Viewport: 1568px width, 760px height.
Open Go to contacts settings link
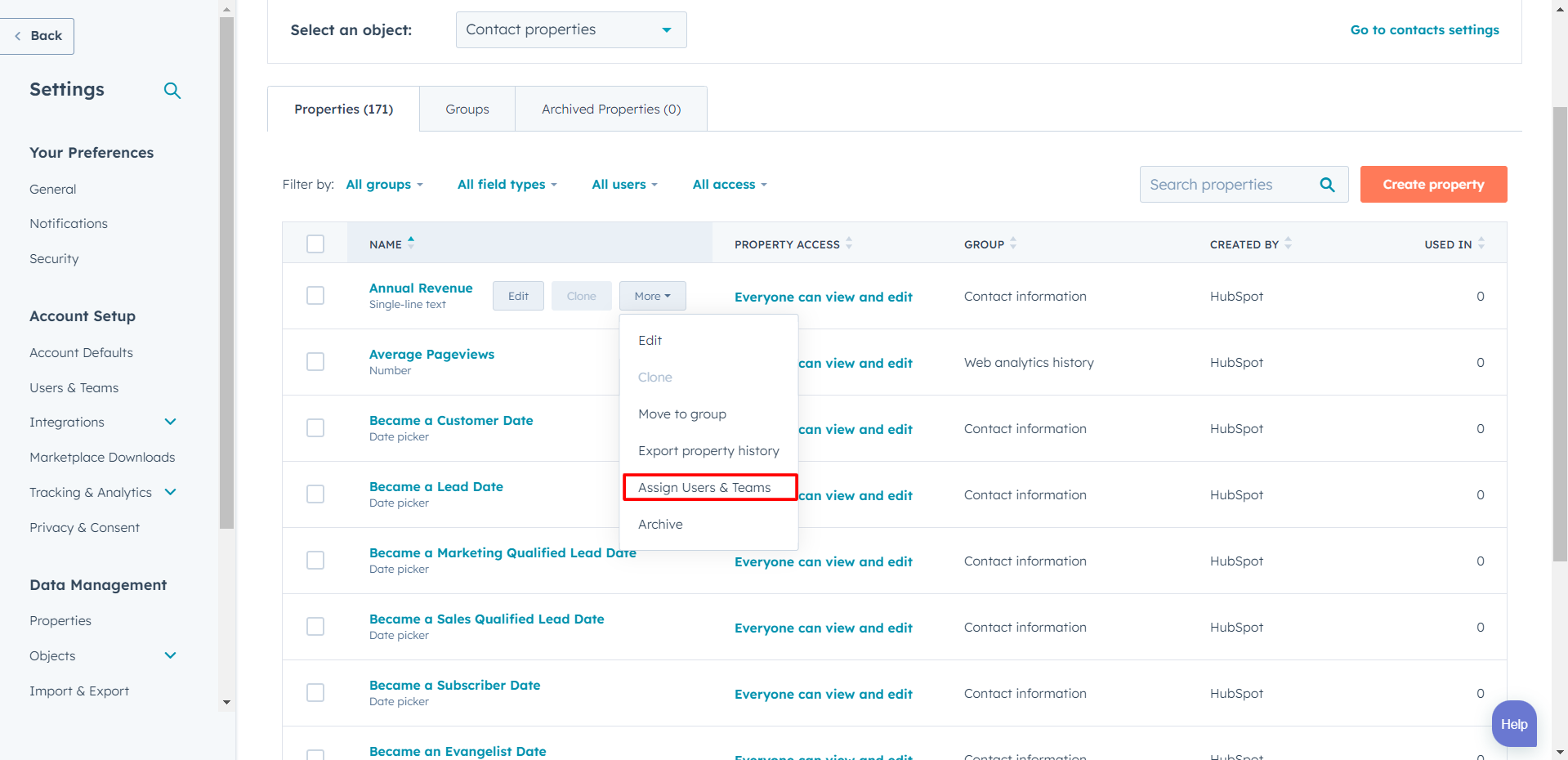(1424, 29)
